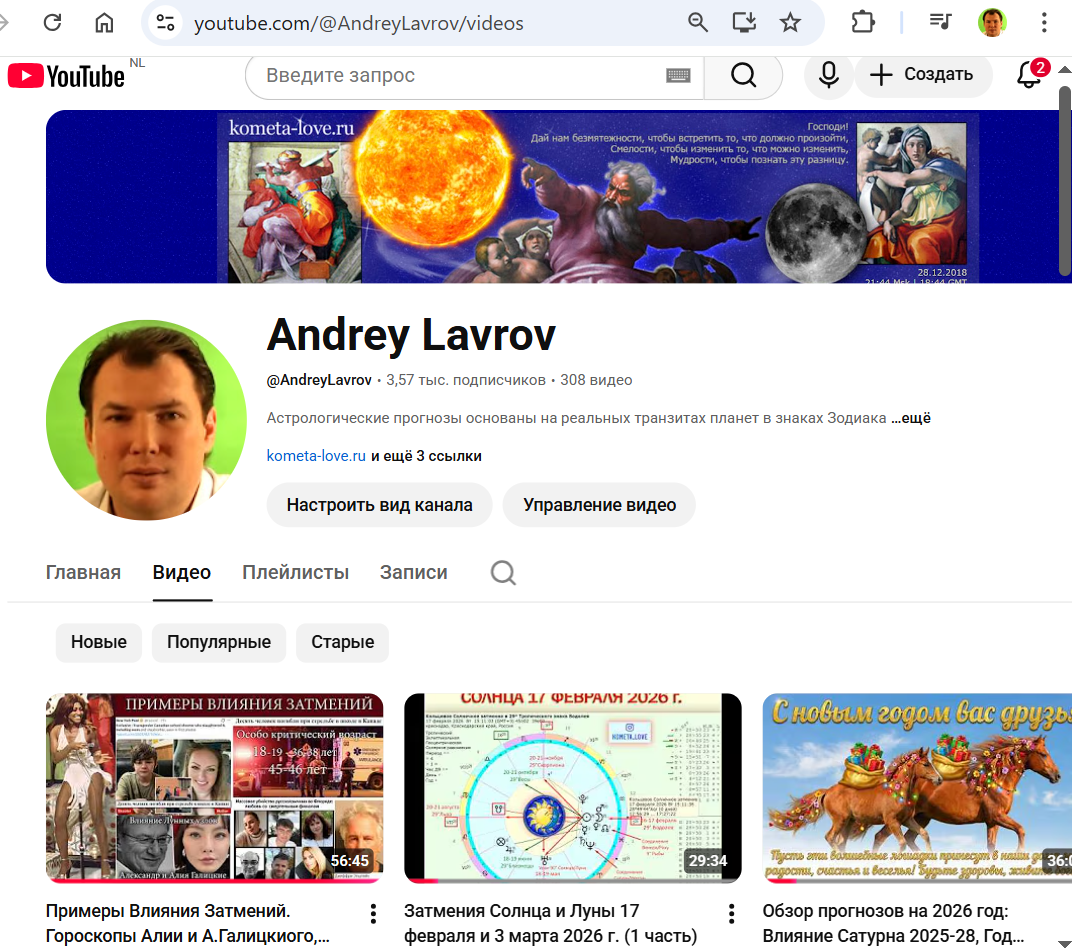Expand channel description with ...ещё
The height and width of the screenshot is (951, 1072).
pos(911,418)
